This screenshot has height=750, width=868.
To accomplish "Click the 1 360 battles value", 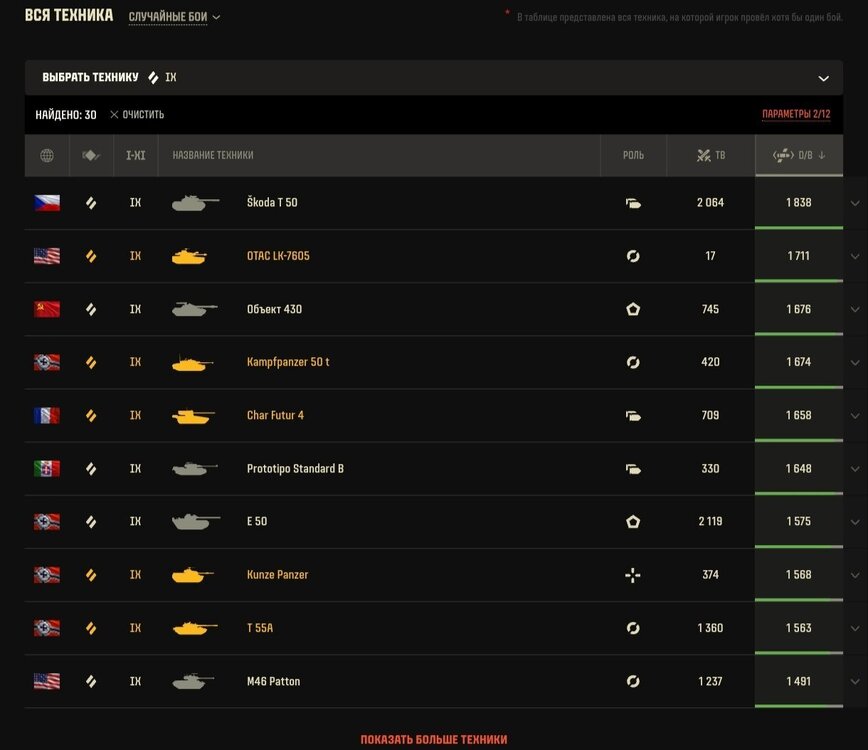I will 710,628.
